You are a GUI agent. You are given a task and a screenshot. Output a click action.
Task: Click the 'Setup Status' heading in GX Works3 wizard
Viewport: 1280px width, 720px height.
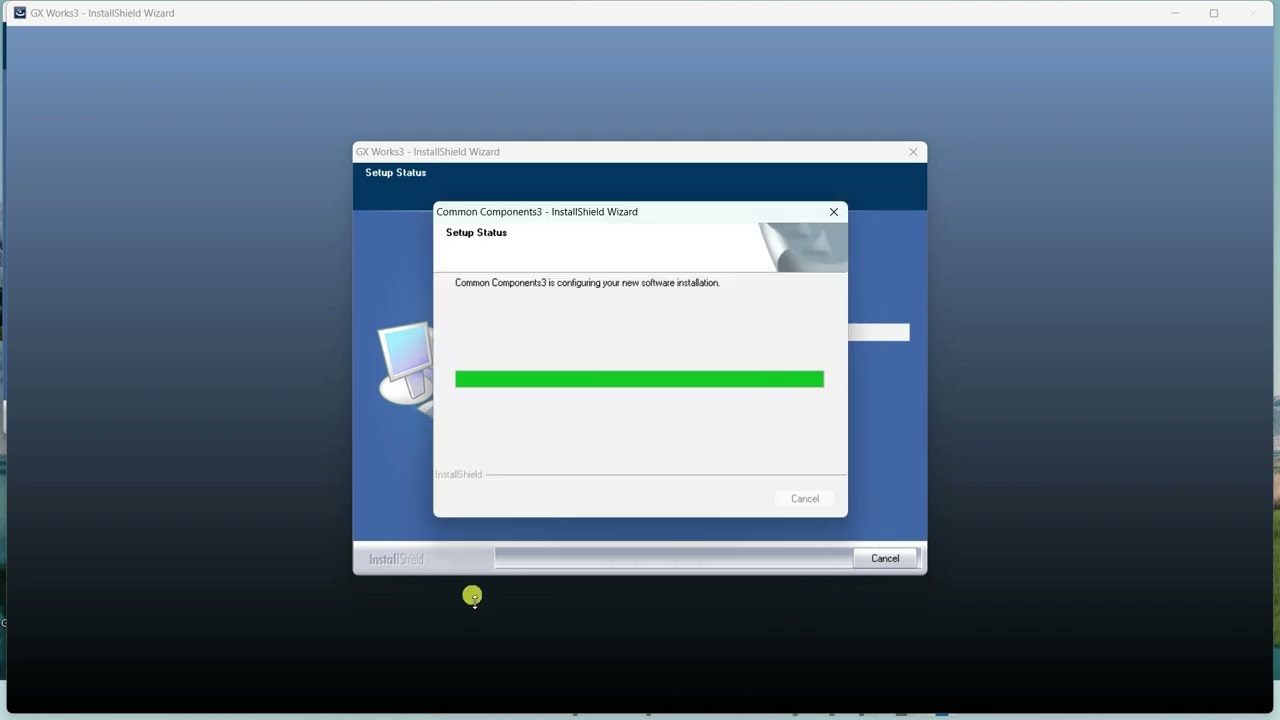click(x=395, y=172)
